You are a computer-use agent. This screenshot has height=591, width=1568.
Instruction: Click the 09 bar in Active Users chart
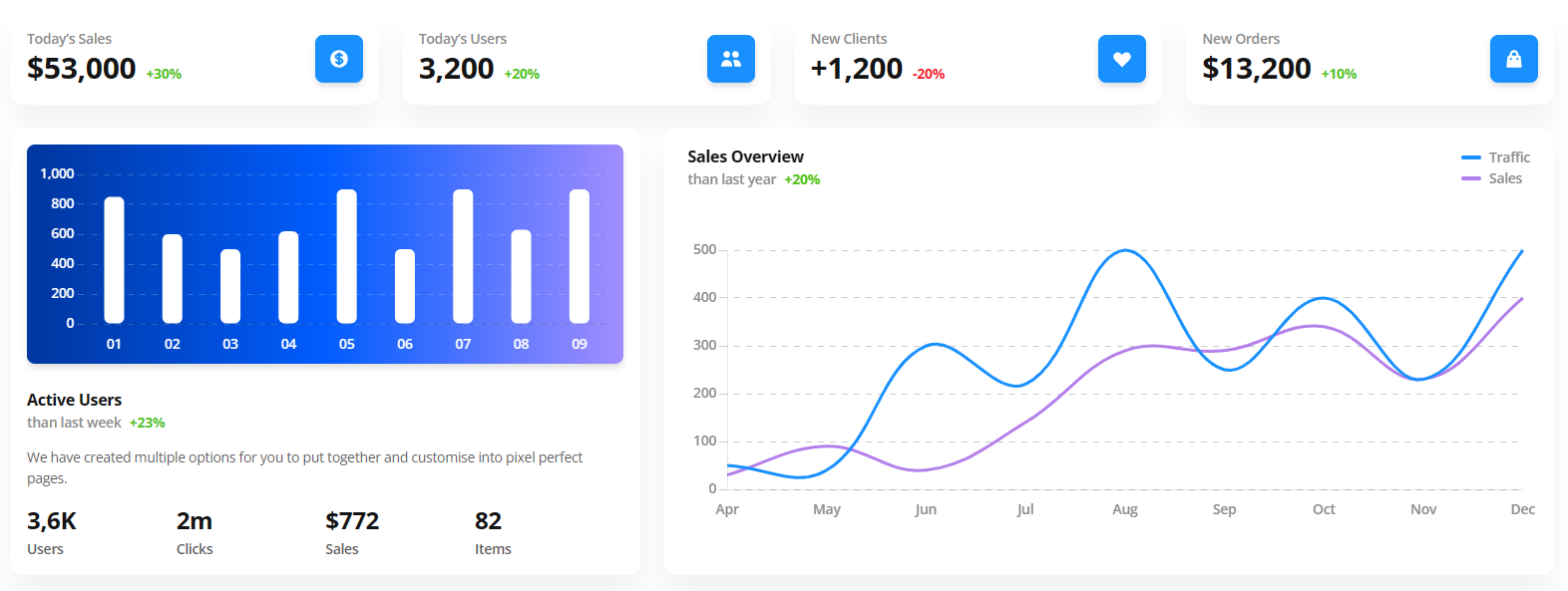580,256
